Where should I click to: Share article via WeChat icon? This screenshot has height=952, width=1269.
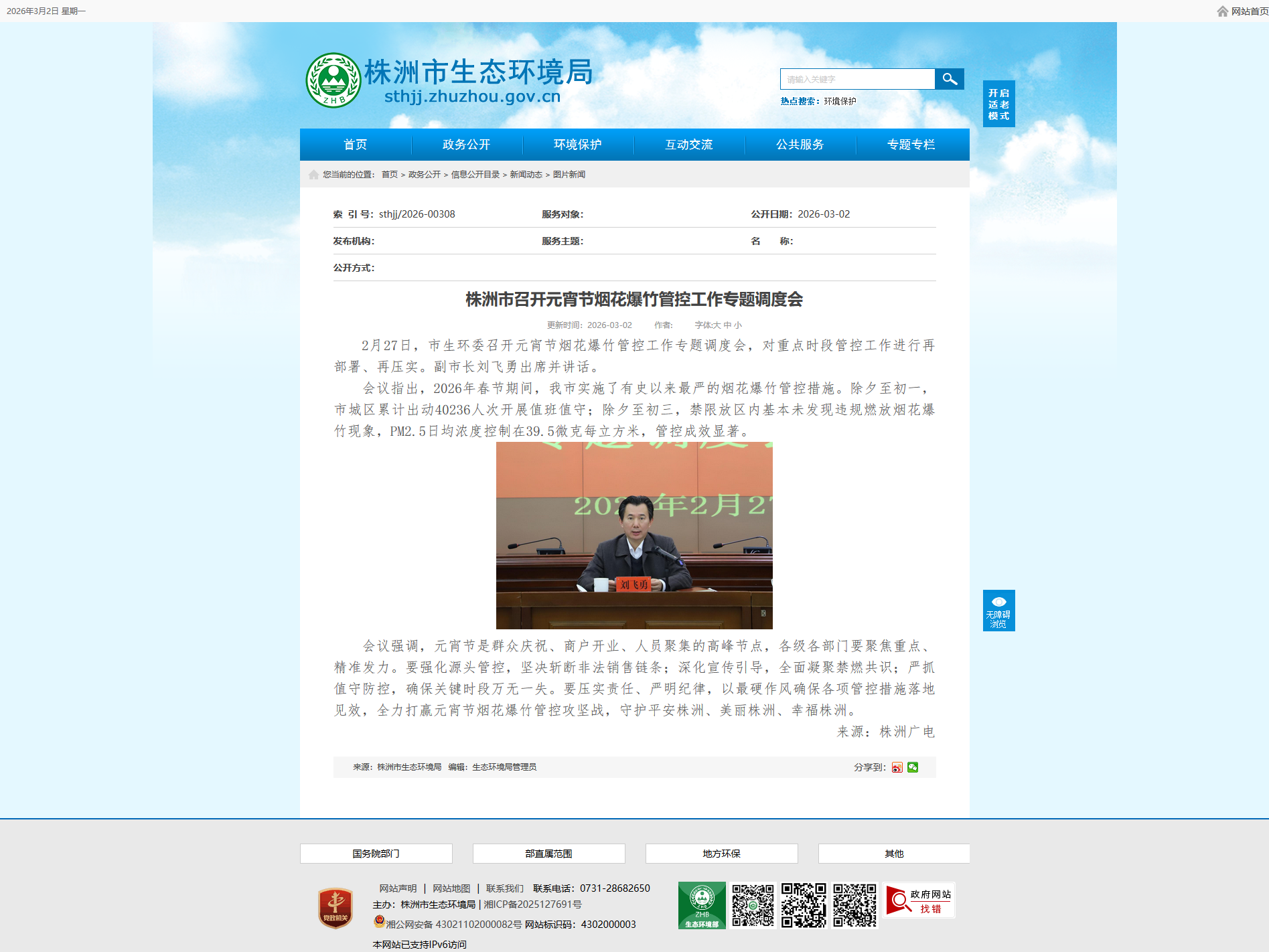[913, 767]
